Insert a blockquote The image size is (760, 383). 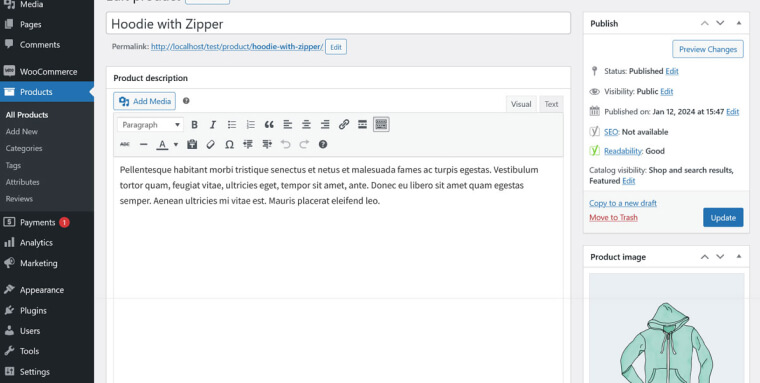click(x=269, y=125)
